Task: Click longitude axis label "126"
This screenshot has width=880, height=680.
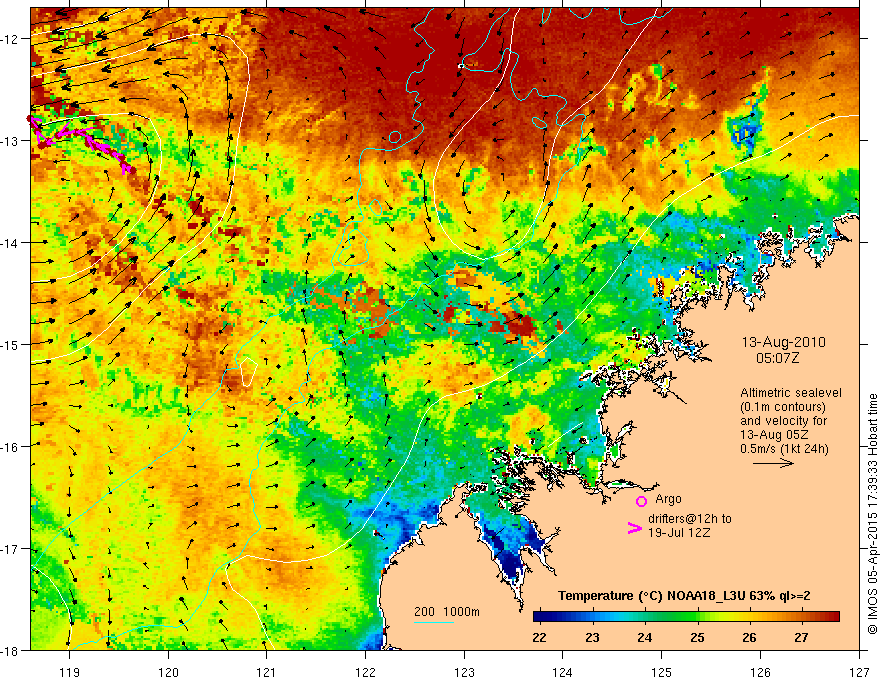Action: coord(760,672)
